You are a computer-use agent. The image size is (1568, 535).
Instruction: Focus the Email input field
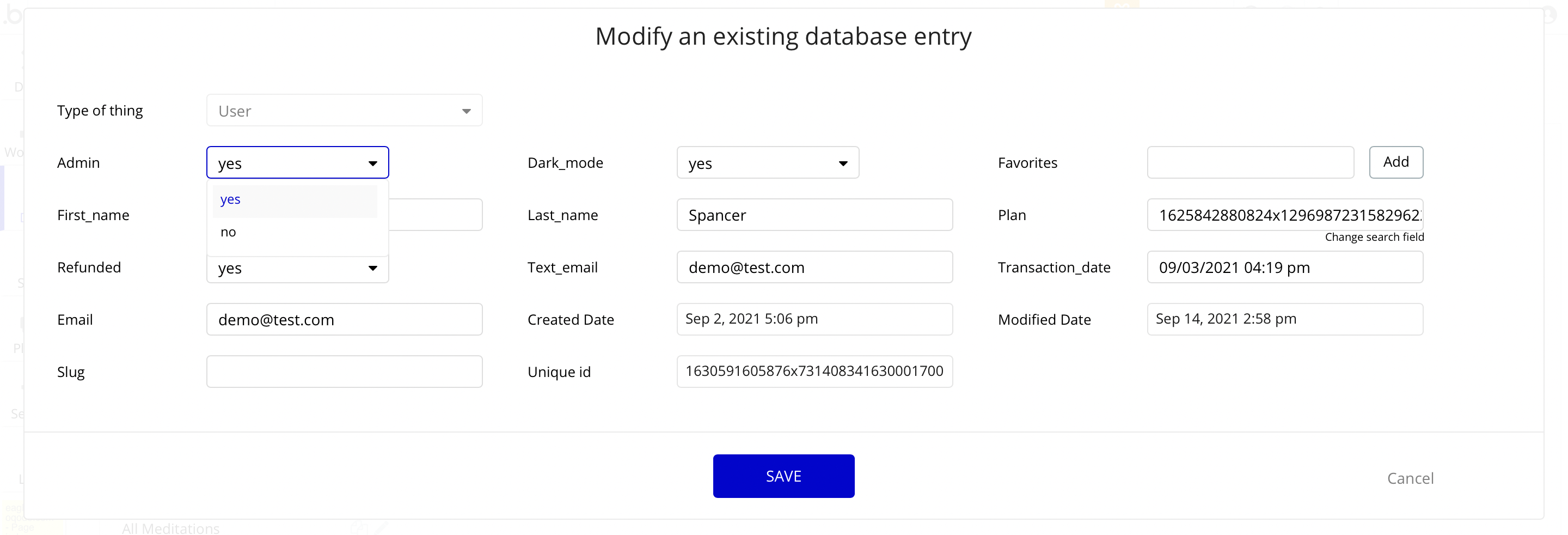[344, 320]
